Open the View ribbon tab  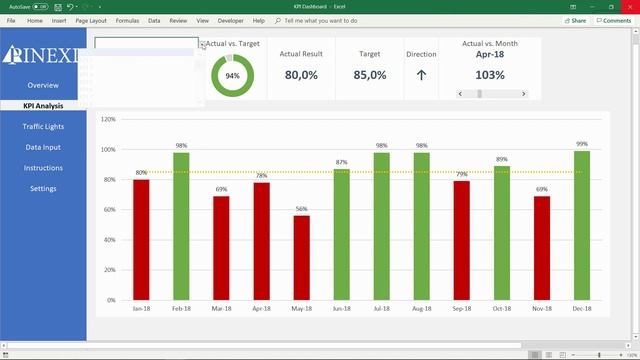(202, 20)
